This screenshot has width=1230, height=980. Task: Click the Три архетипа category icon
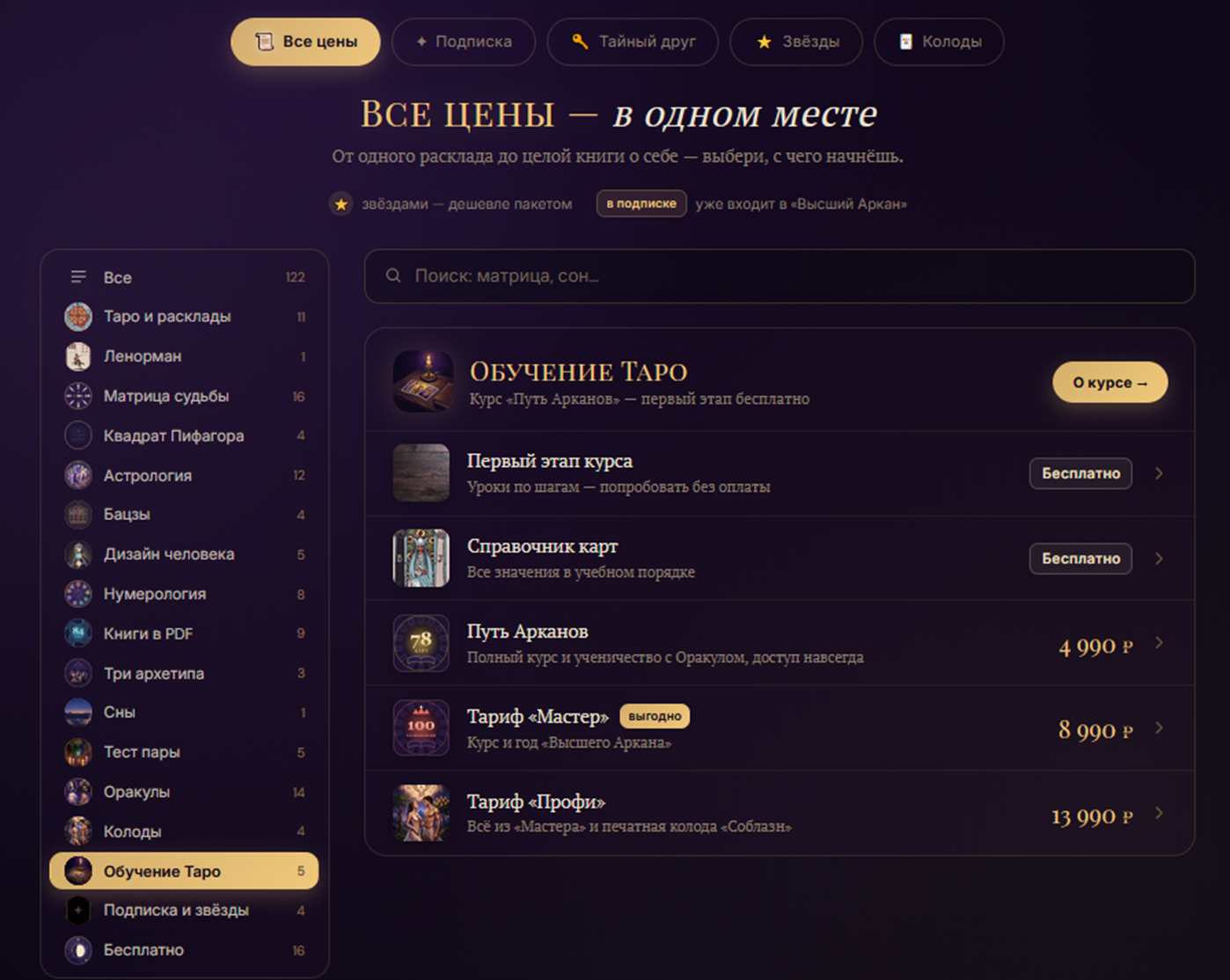(x=78, y=673)
